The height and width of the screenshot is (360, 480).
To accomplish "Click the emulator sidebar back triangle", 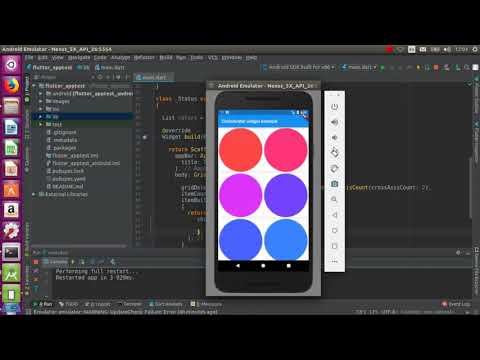I will tap(334, 215).
